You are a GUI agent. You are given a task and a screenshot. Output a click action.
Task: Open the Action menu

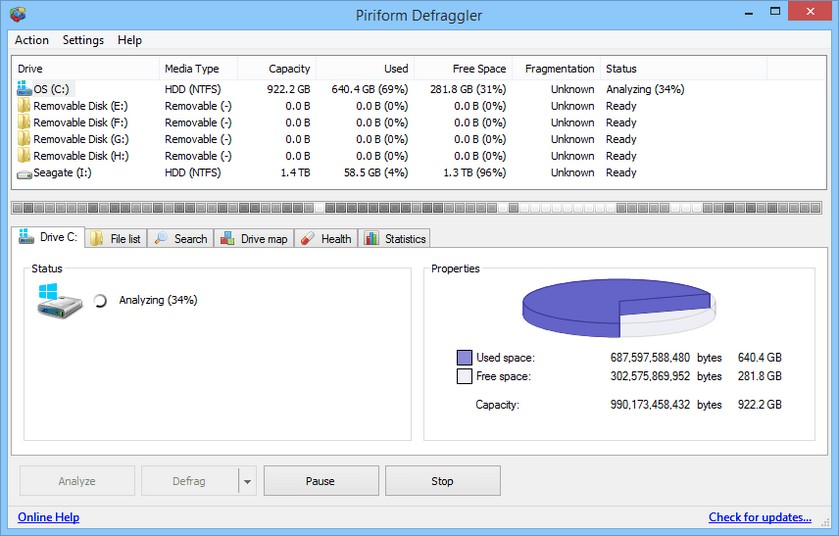[x=32, y=40]
